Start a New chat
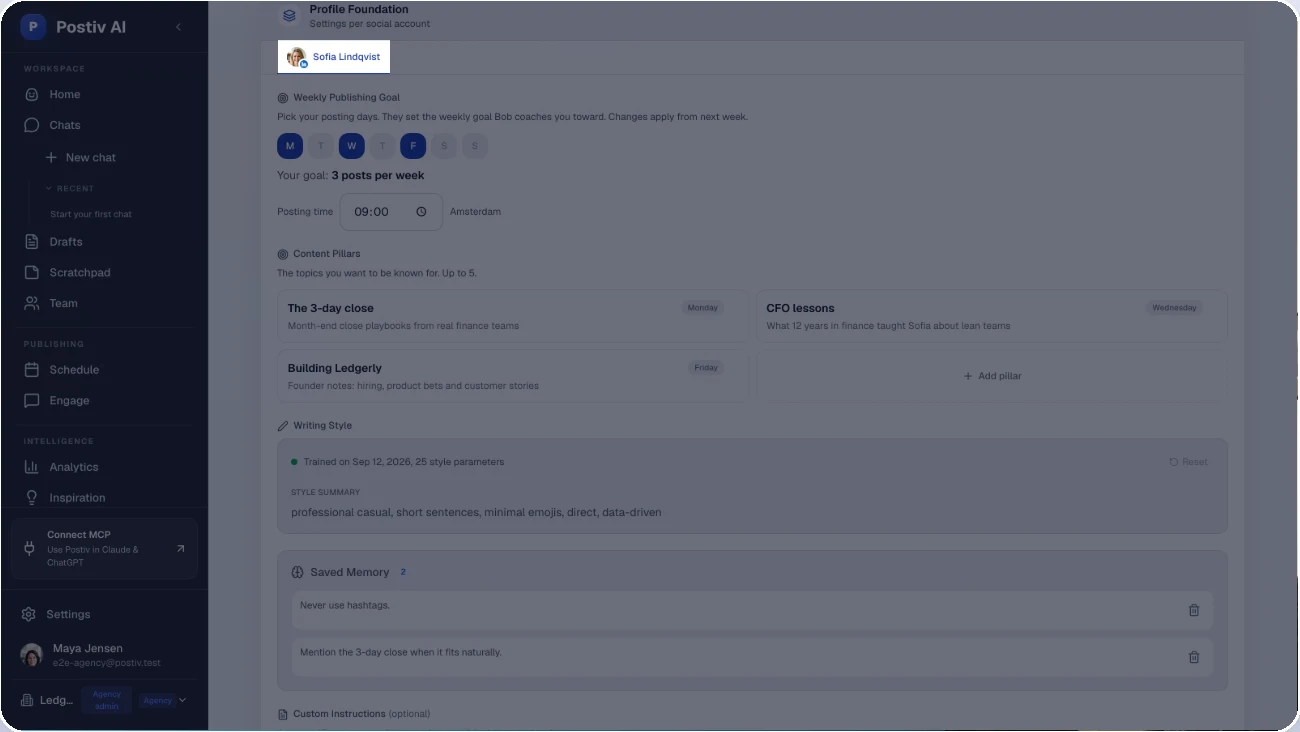Screen dimensions: 1300x732 click(x=80, y=157)
